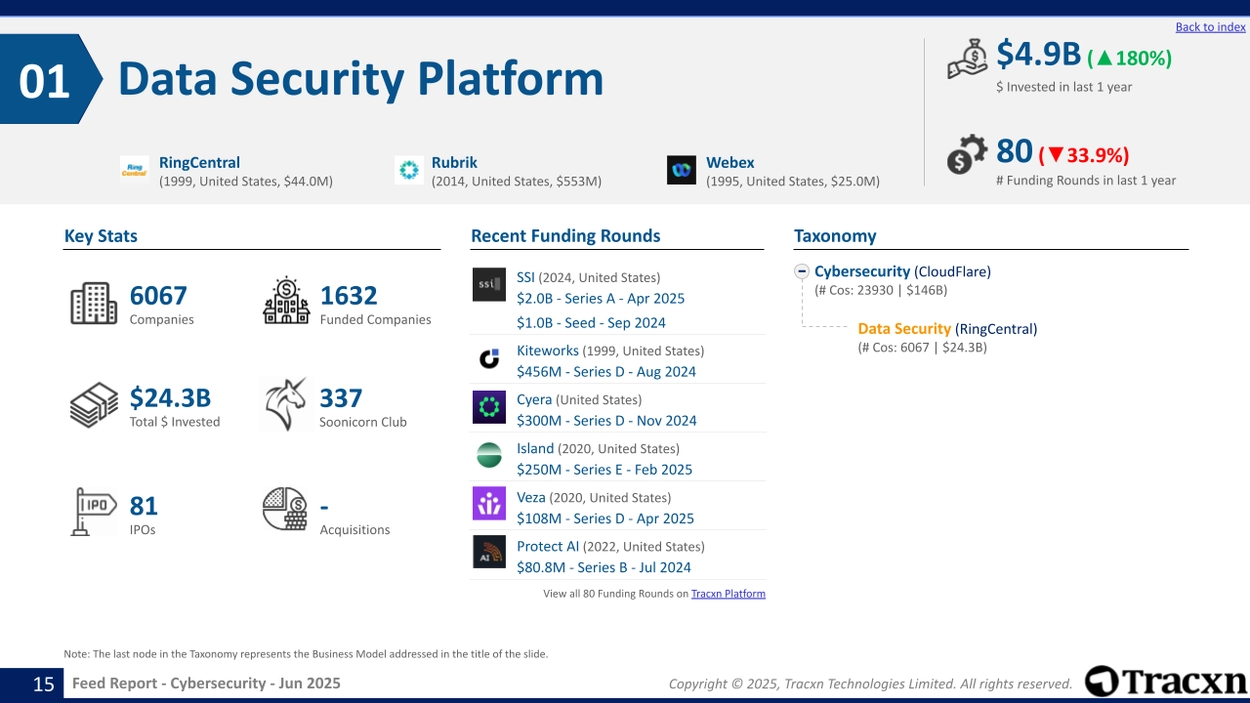The image size is (1250, 703).
Task: Click the Taxonomy heading
Action: [835, 236]
